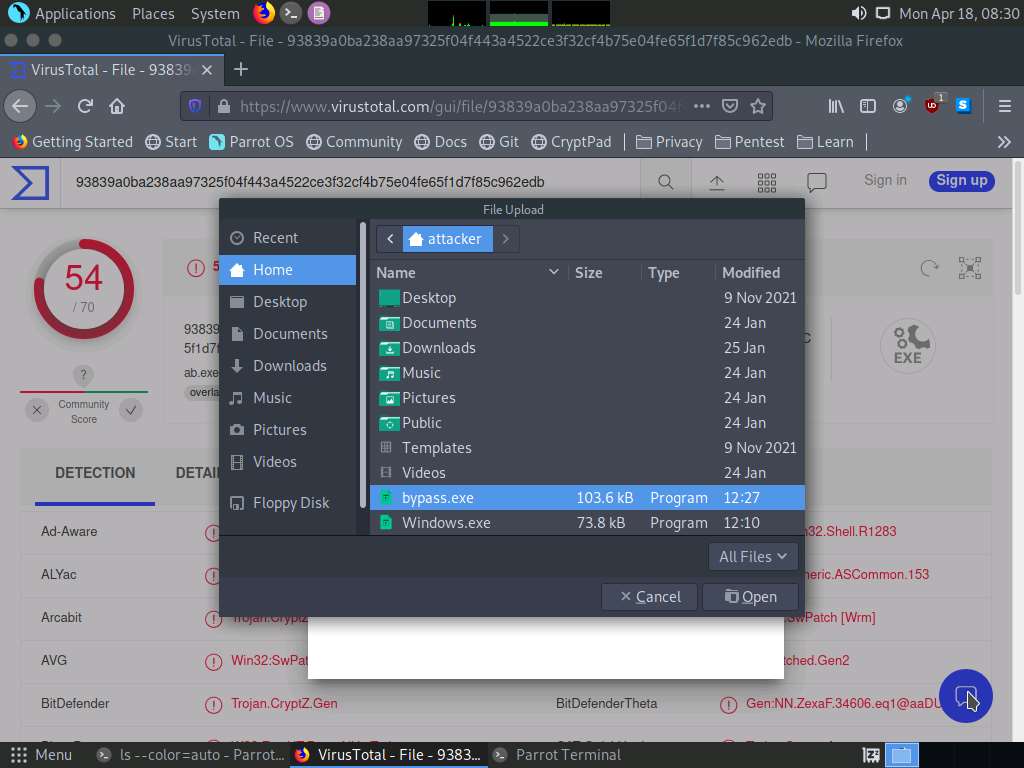Click the VirusTotal upload file icon
Image resolution: width=1024 pixels, height=768 pixels.
[x=716, y=182]
